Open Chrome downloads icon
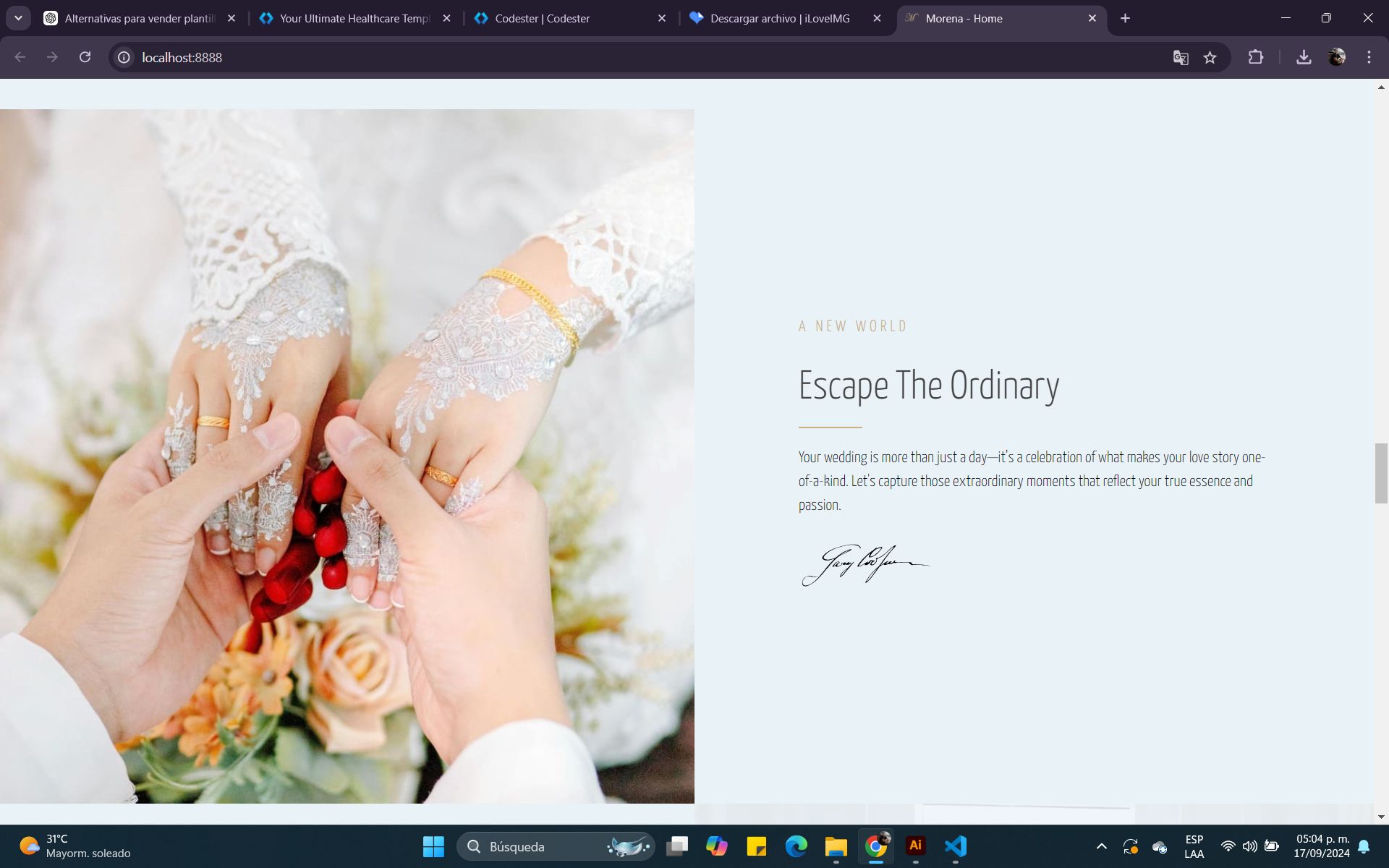Screen dimensions: 1389x868 (x=1304, y=57)
